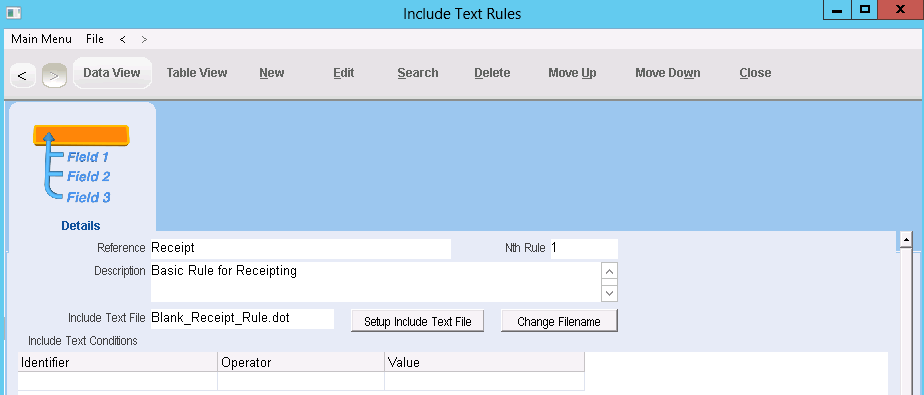
Task: Click Setup Include Text File button
Action: (417, 321)
